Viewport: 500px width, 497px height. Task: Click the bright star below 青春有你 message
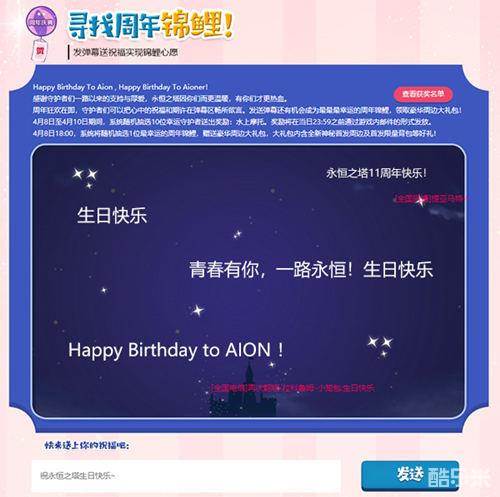point(197,310)
